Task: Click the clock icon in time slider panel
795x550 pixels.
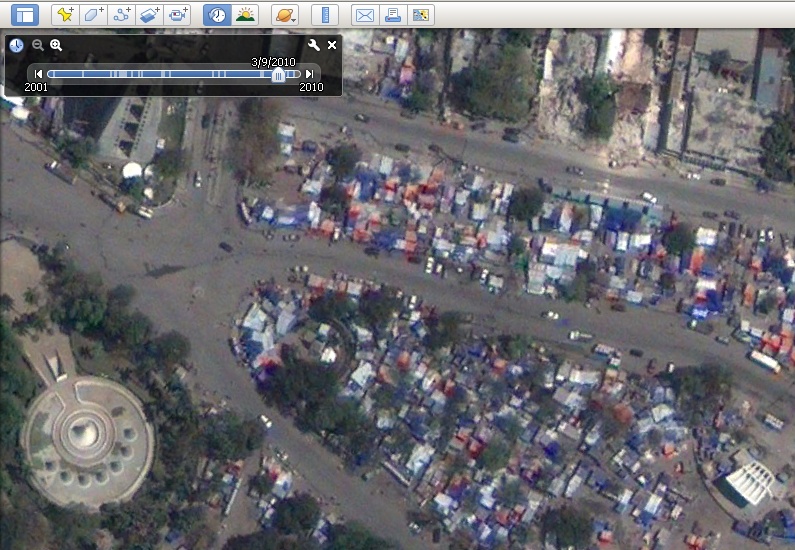Action: click(x=16, y=45)
